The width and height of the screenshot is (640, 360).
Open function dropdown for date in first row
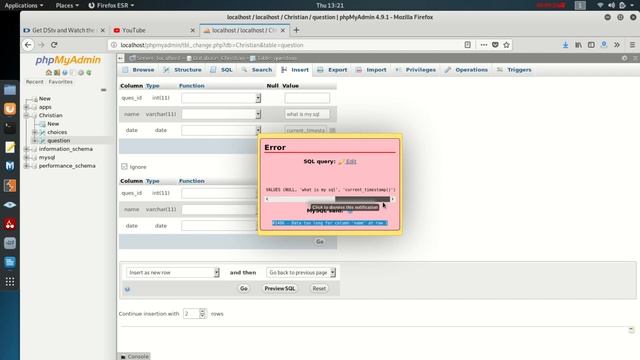click(x=221, y=130)
